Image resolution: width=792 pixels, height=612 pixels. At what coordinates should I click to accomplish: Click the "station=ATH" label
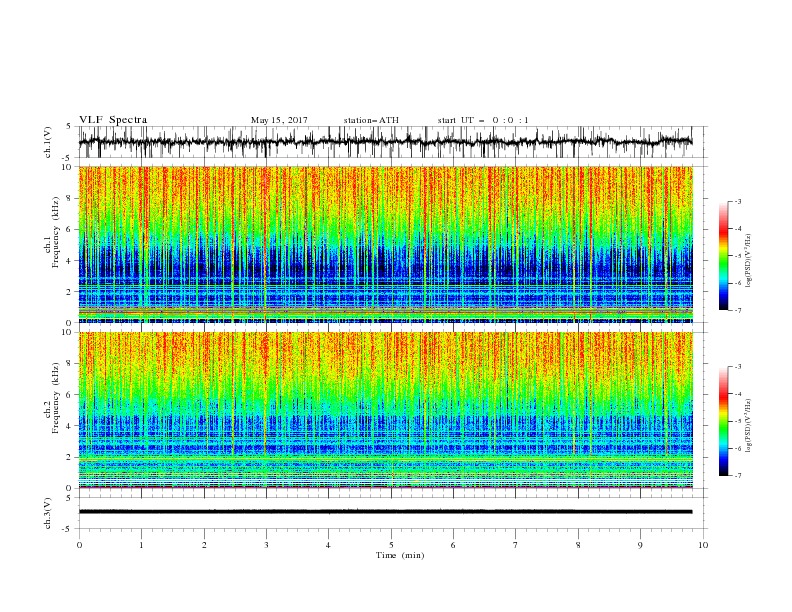tap(371, 120)
